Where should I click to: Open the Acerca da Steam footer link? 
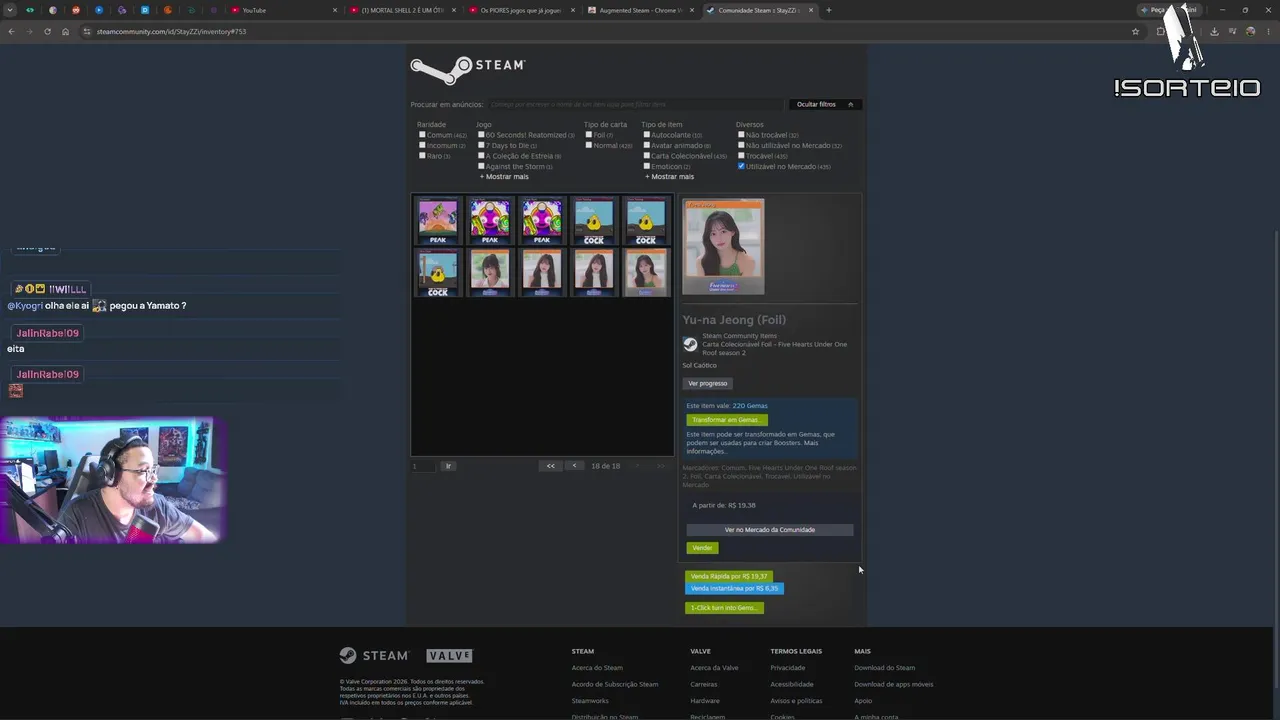pos(597,668)
